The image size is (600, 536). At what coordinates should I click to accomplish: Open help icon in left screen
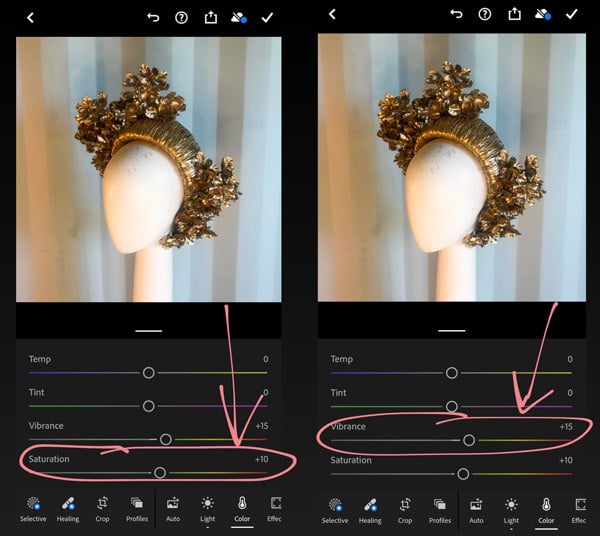coord(181,18)
